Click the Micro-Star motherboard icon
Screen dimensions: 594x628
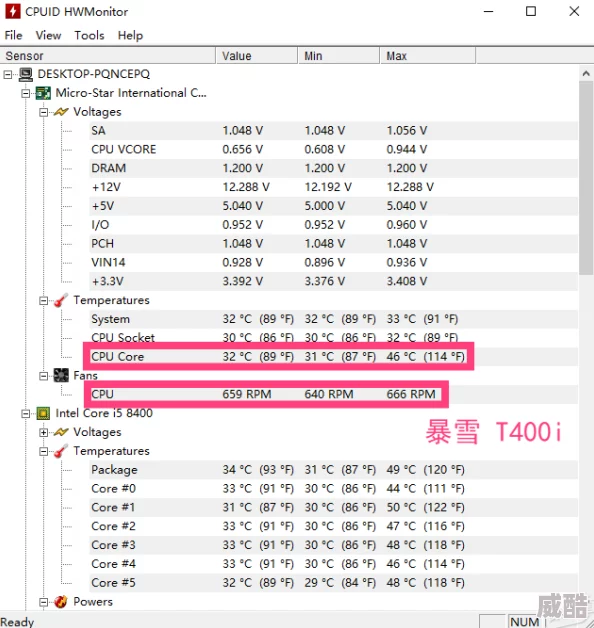(x=43, y=93)
